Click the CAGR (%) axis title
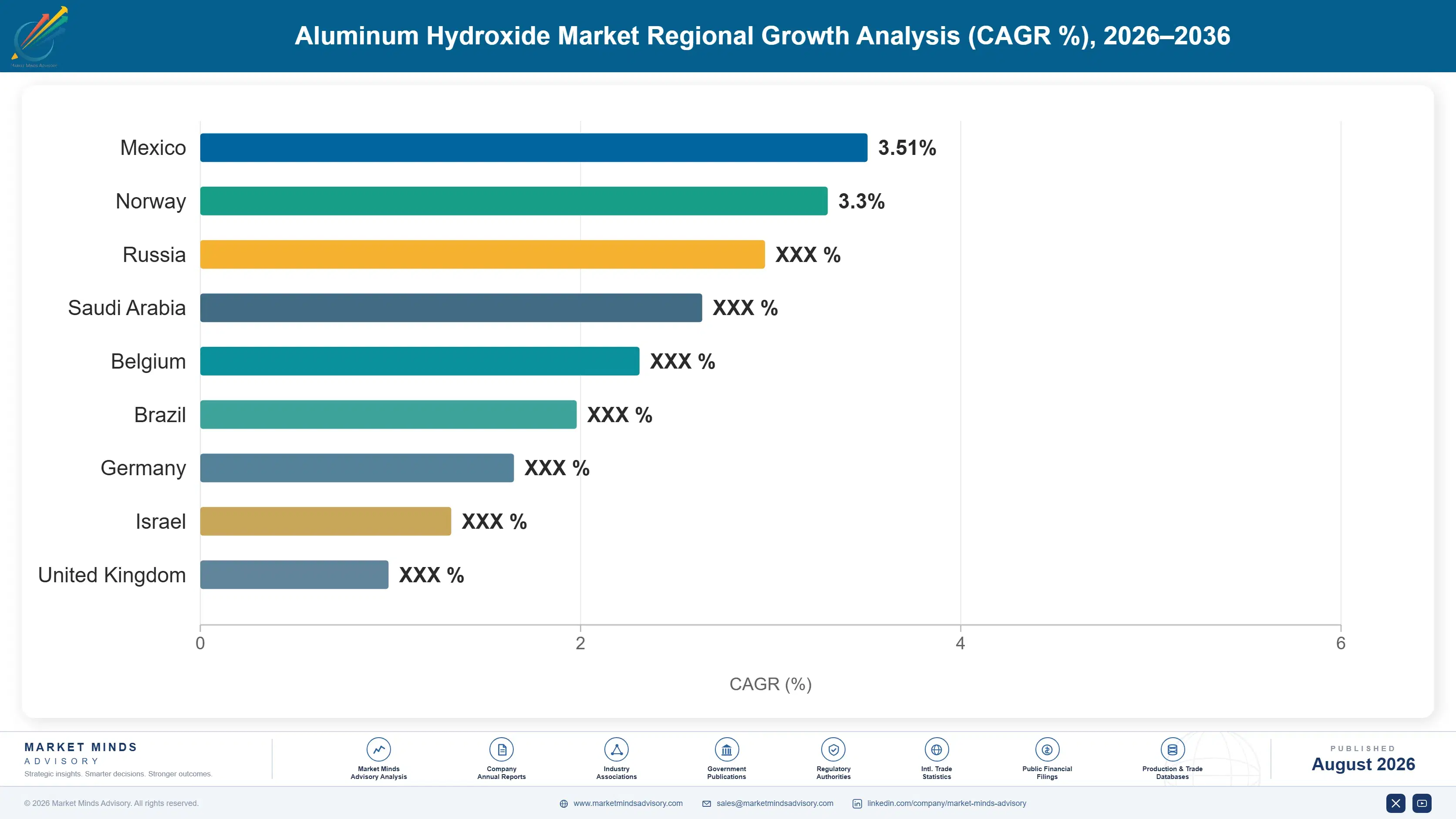 click(x=770, y=684)
